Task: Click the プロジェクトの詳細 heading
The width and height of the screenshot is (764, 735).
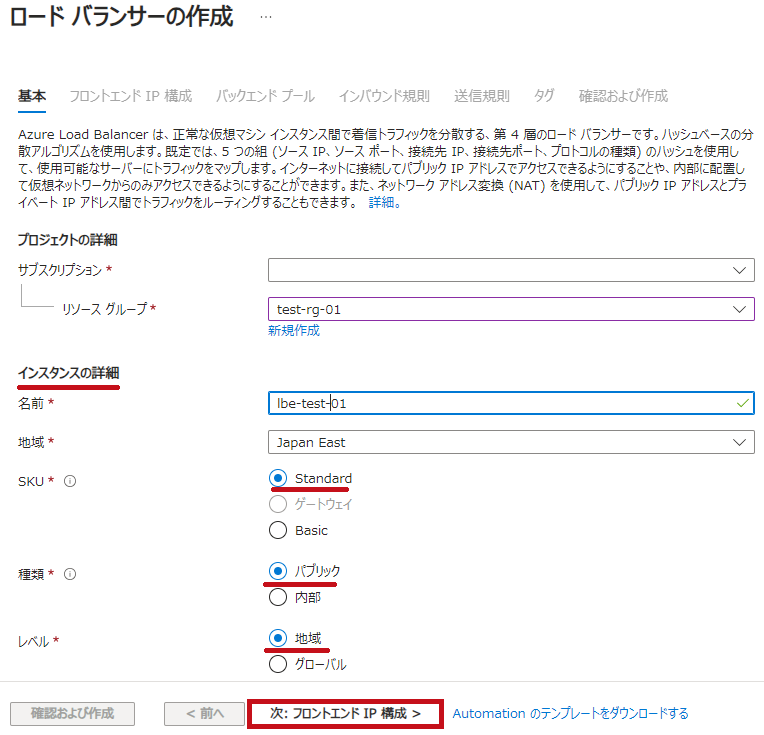Action: click(x=68, y=240)
